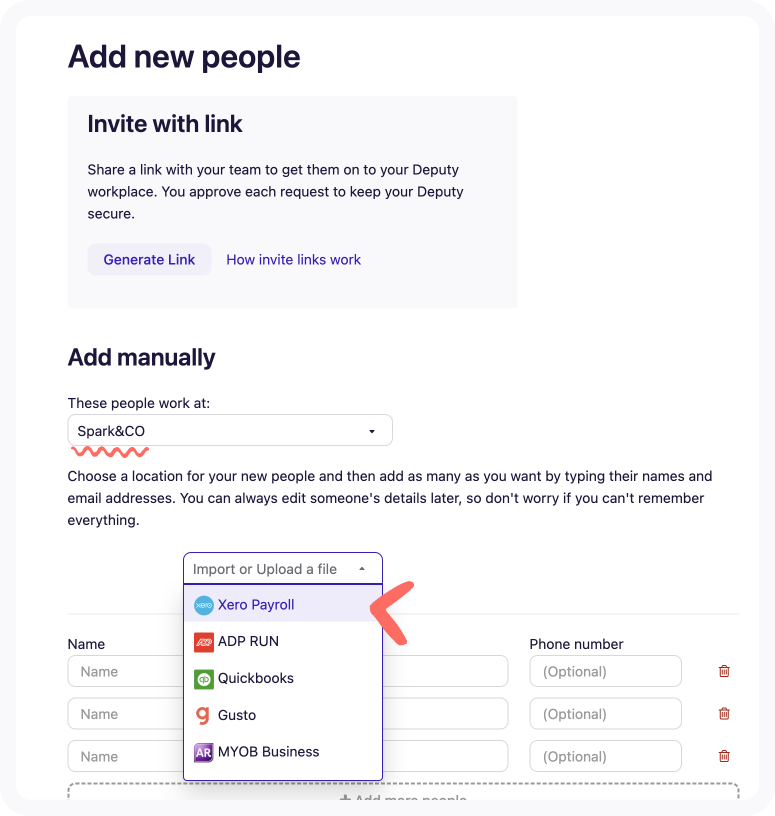Click the ADP RUN logo icon

tap(203, 641)
